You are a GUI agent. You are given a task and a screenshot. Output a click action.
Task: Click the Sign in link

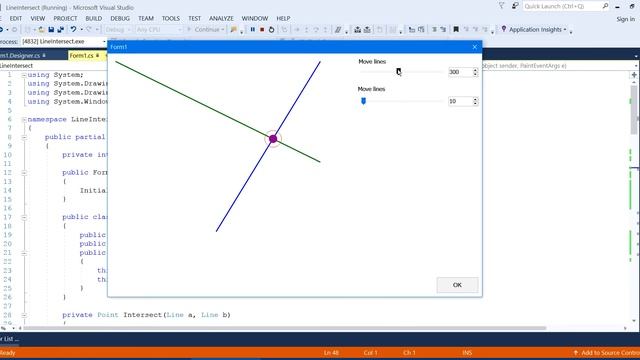click(626, 19)
